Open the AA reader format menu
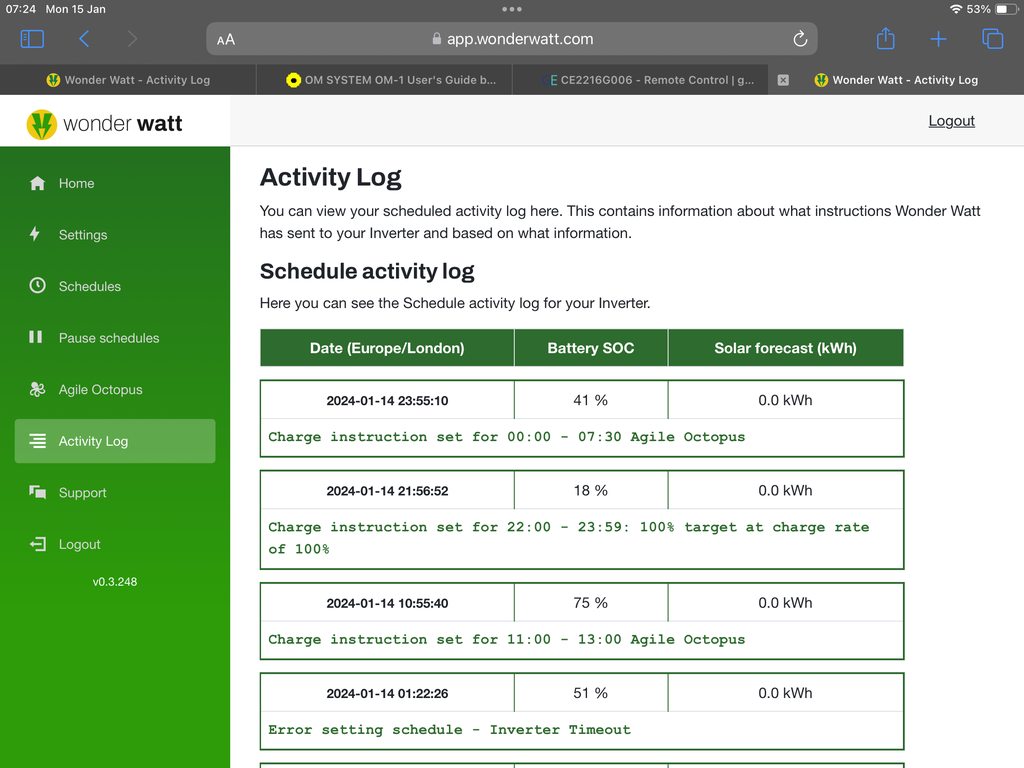 pyautogui.click(x=226, y=40)
